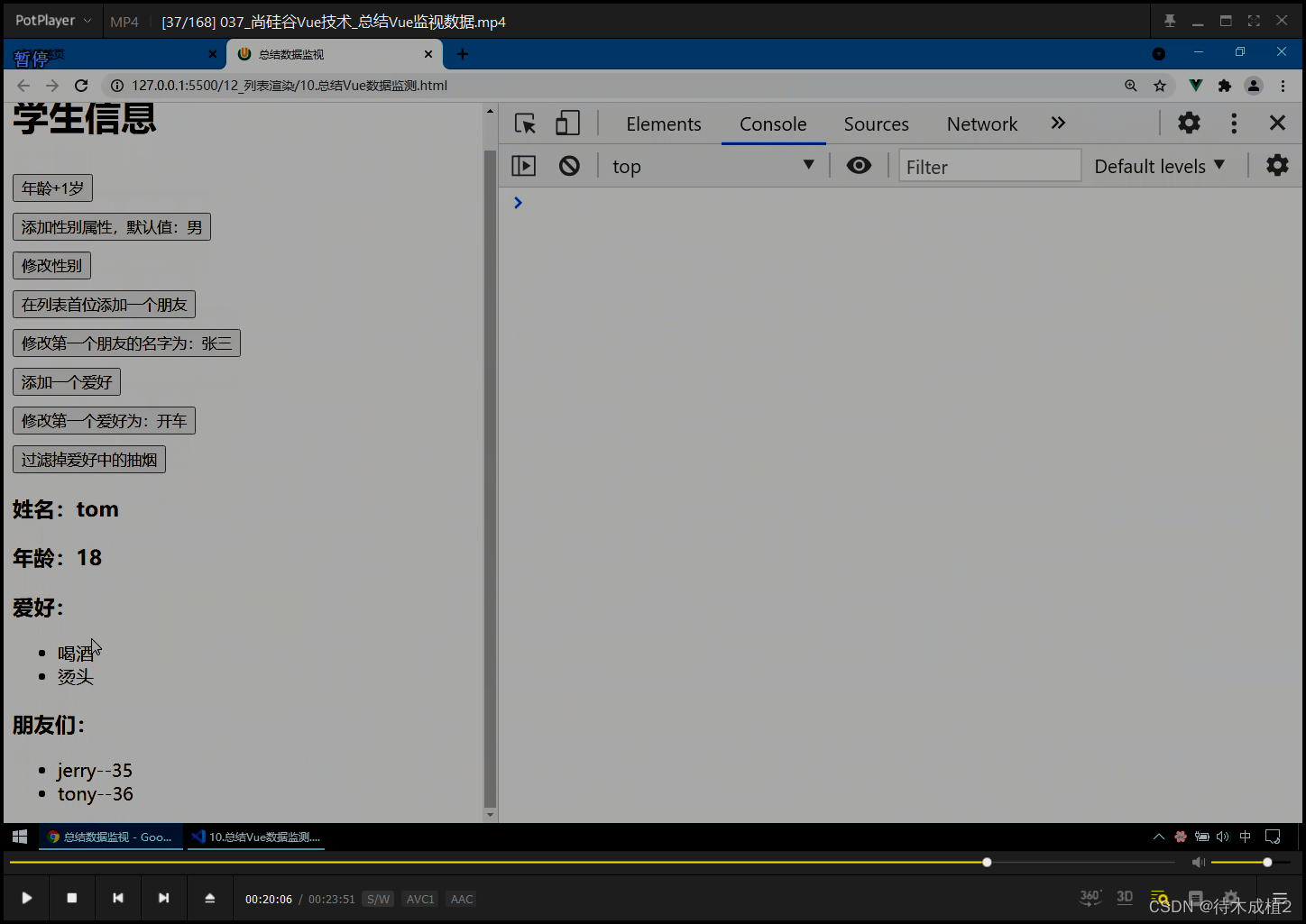Go forward in the browser
Image resolution: width=1306 pixels, height=924 pixels.
52,86
